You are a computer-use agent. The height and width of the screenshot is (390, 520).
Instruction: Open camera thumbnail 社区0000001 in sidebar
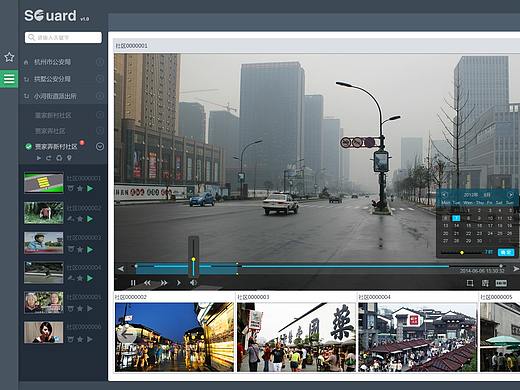pos(44,183)
